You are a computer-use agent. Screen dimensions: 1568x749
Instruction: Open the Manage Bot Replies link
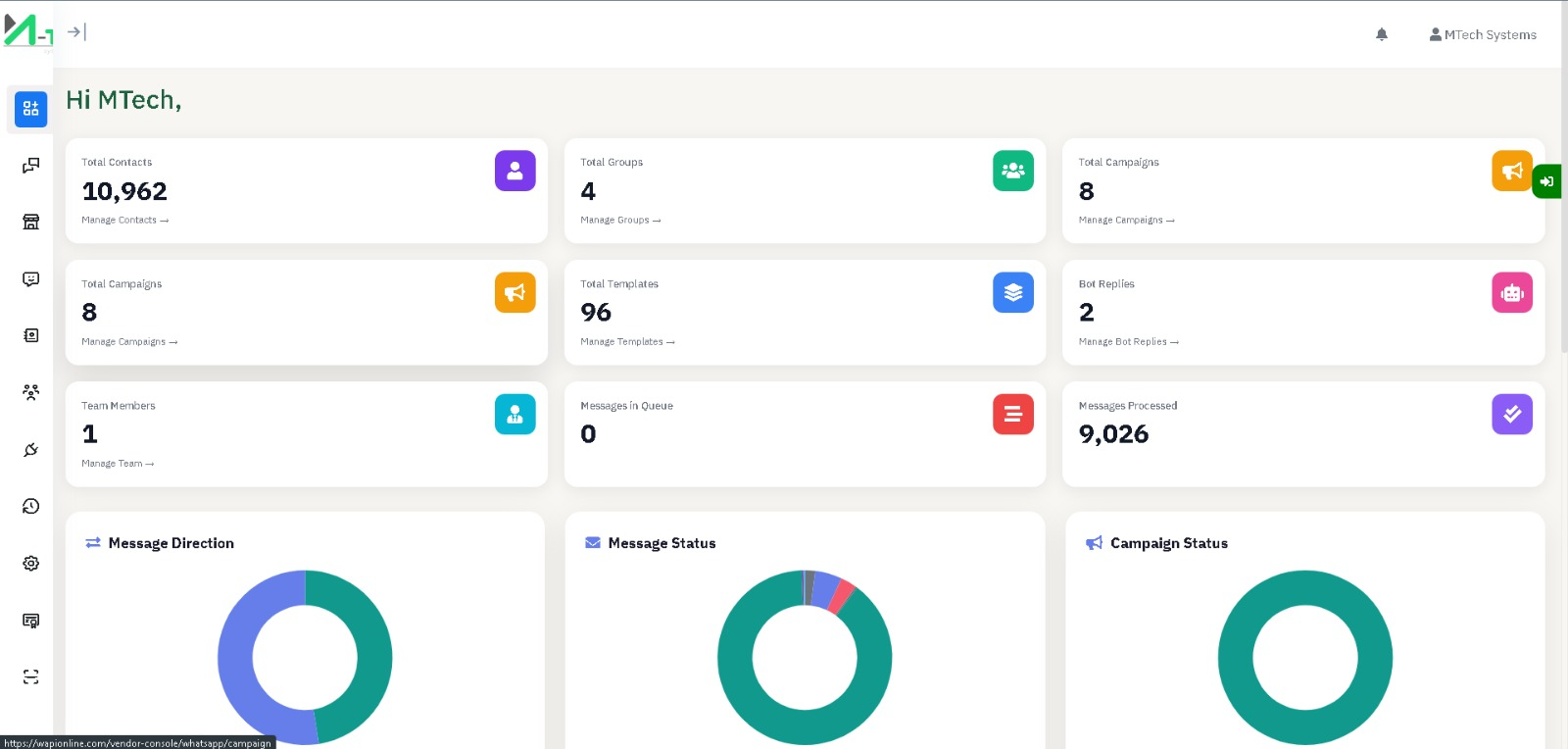1128,342
